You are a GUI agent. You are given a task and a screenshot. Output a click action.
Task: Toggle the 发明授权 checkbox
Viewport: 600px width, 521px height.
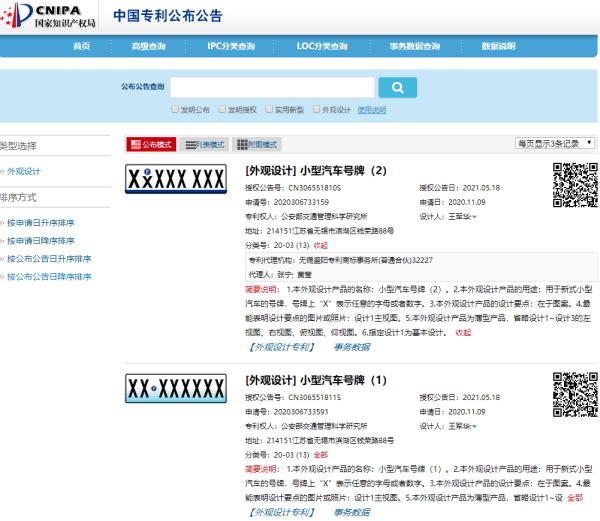click(x=222, y=109)
